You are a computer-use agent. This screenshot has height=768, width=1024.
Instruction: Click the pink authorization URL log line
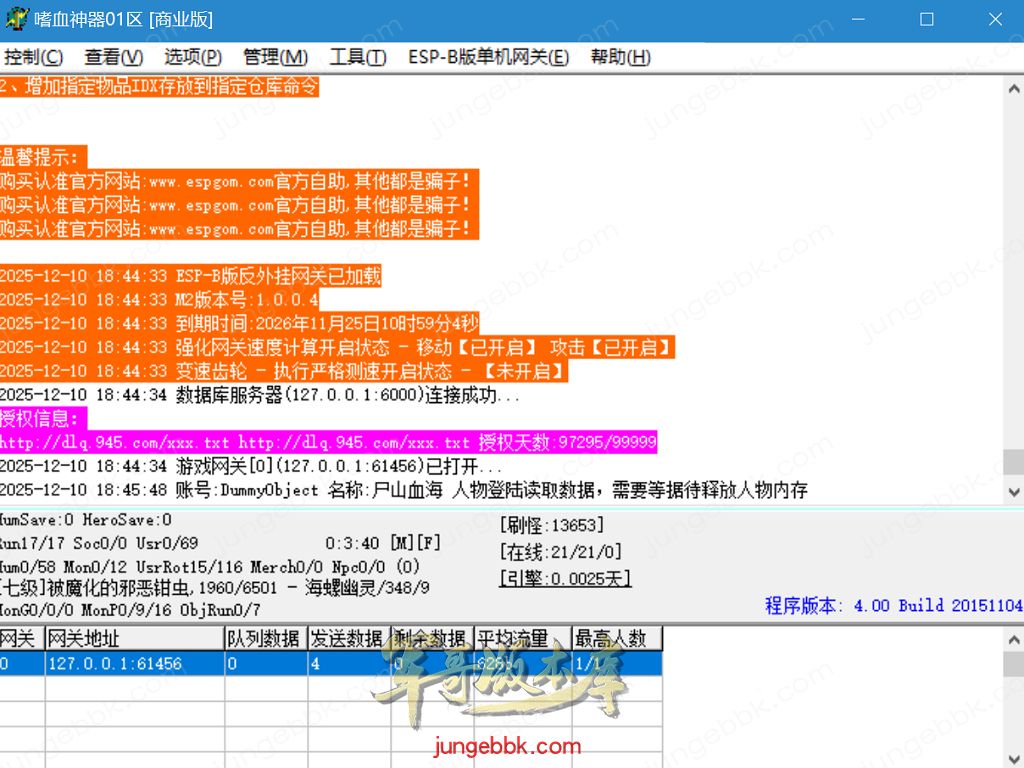pyautogui.click(x=328, y=442)
